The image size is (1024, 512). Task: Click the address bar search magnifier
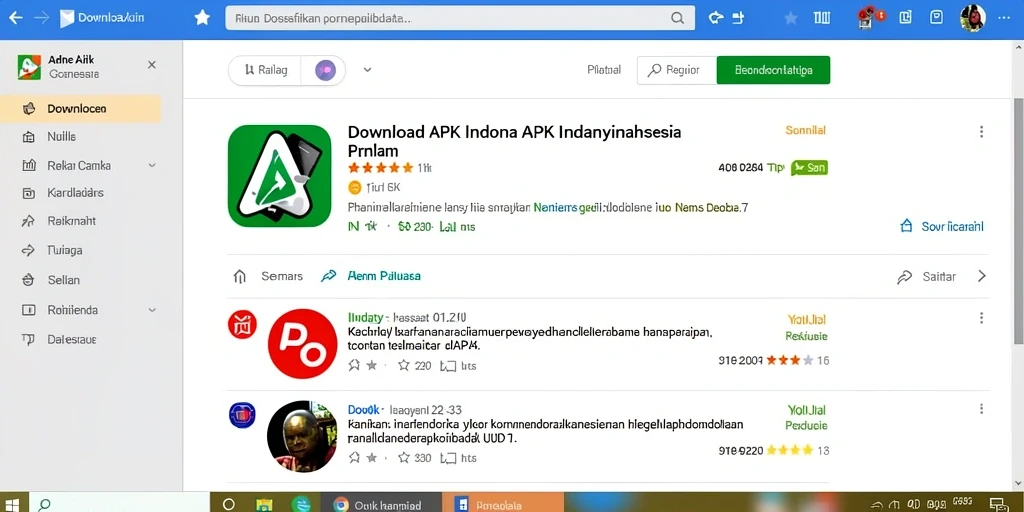click(x=678, y=18)
